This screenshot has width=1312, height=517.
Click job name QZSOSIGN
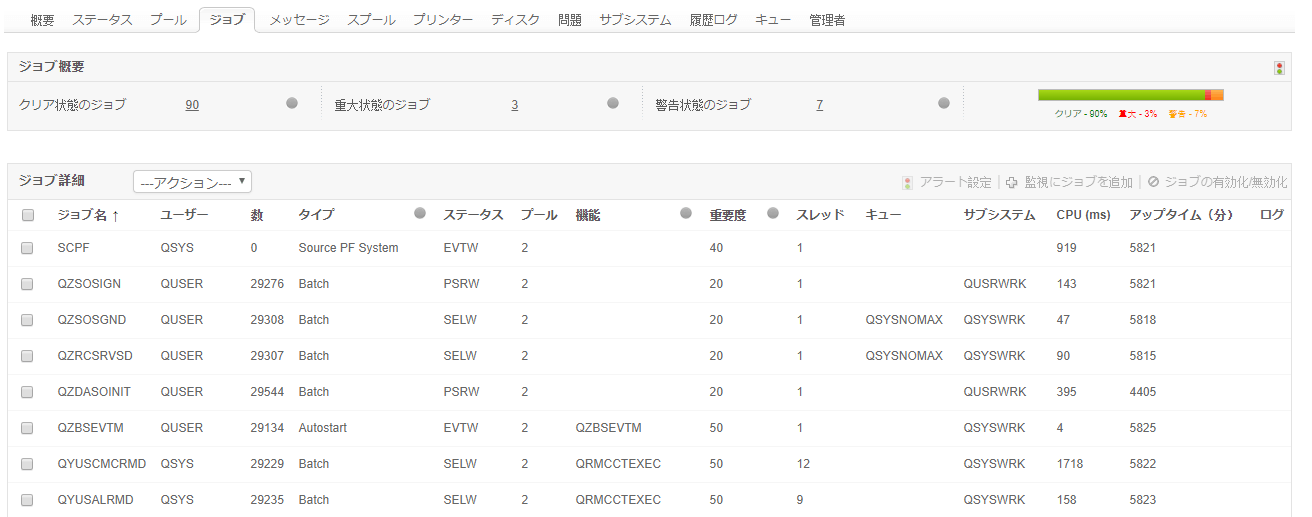point(89,284)
